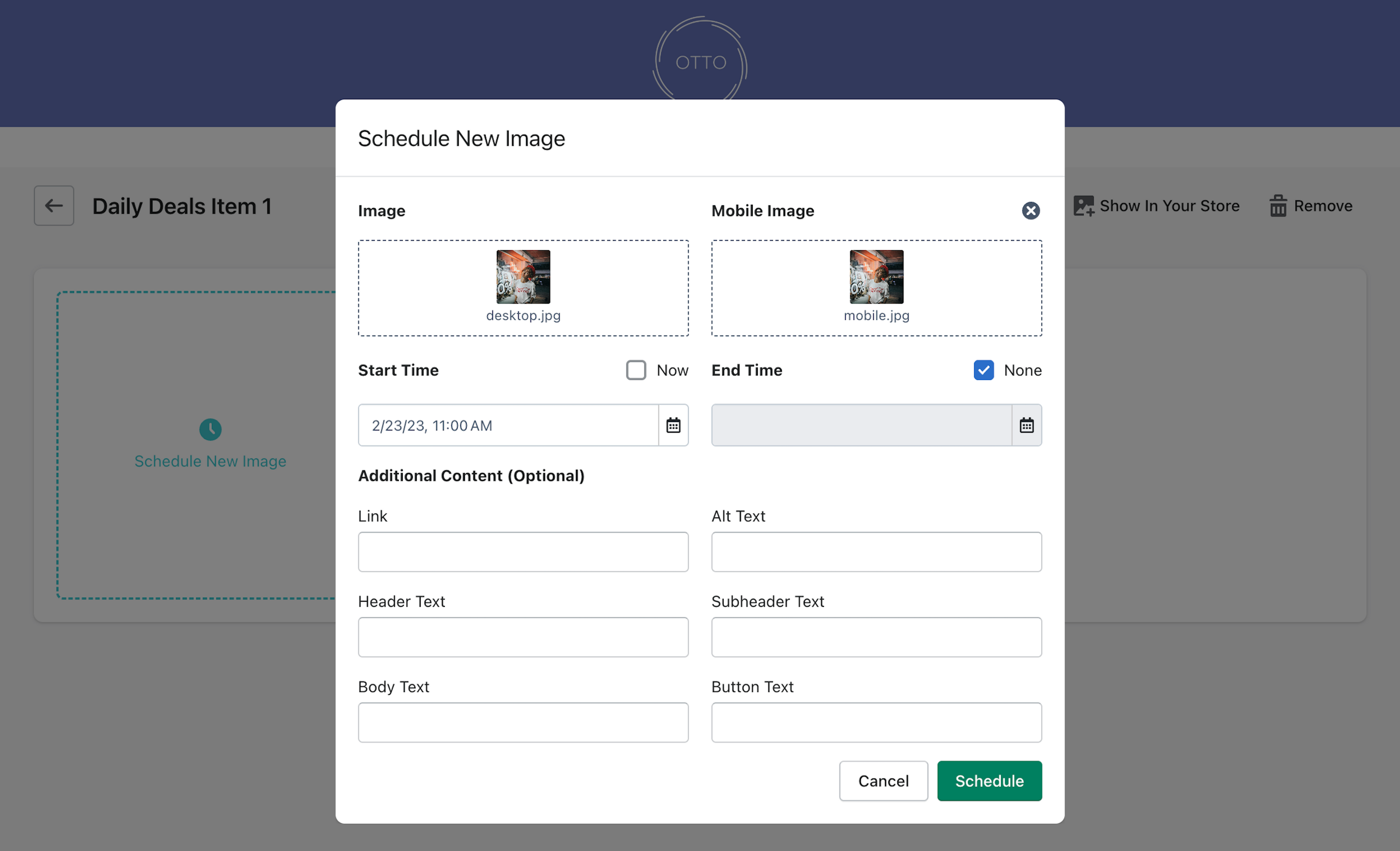Uncheck the None checkbox for End Time
Viewport: 1400px width, 851px height.
[x=984, y=370]
